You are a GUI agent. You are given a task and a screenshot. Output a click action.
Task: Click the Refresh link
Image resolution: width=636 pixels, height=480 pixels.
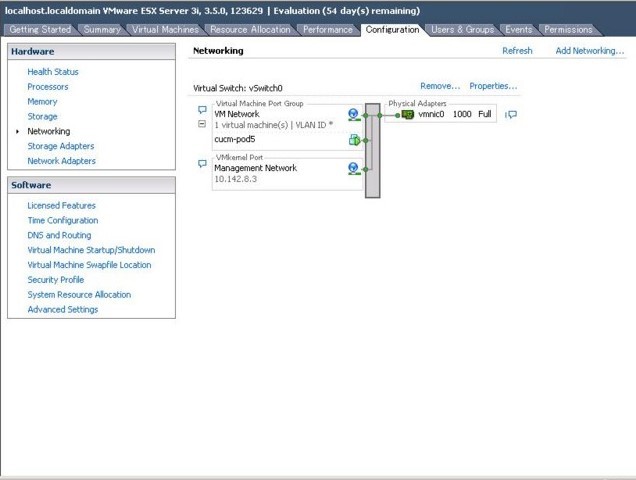click(517, 51)
